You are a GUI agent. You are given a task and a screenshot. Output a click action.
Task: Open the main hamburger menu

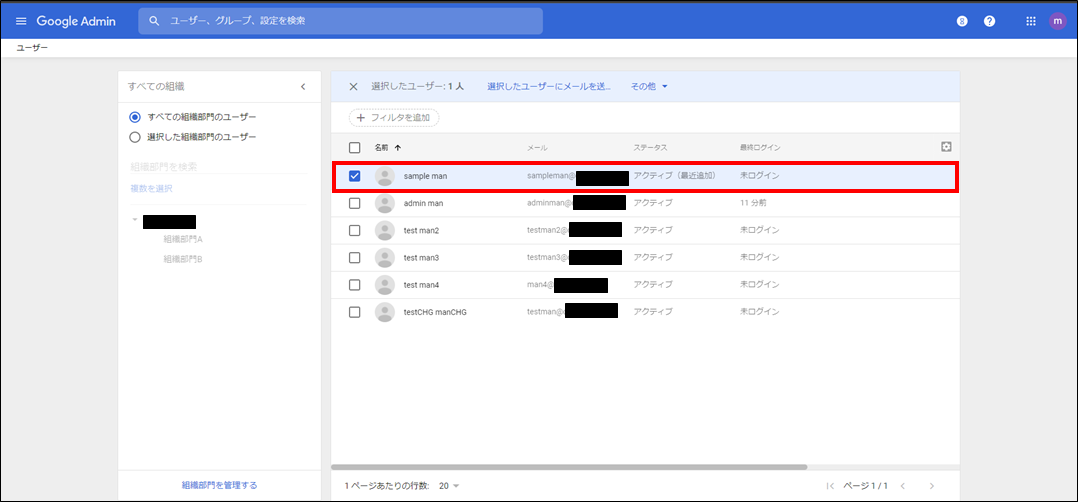pyautogui.click(x=21, y=21)
